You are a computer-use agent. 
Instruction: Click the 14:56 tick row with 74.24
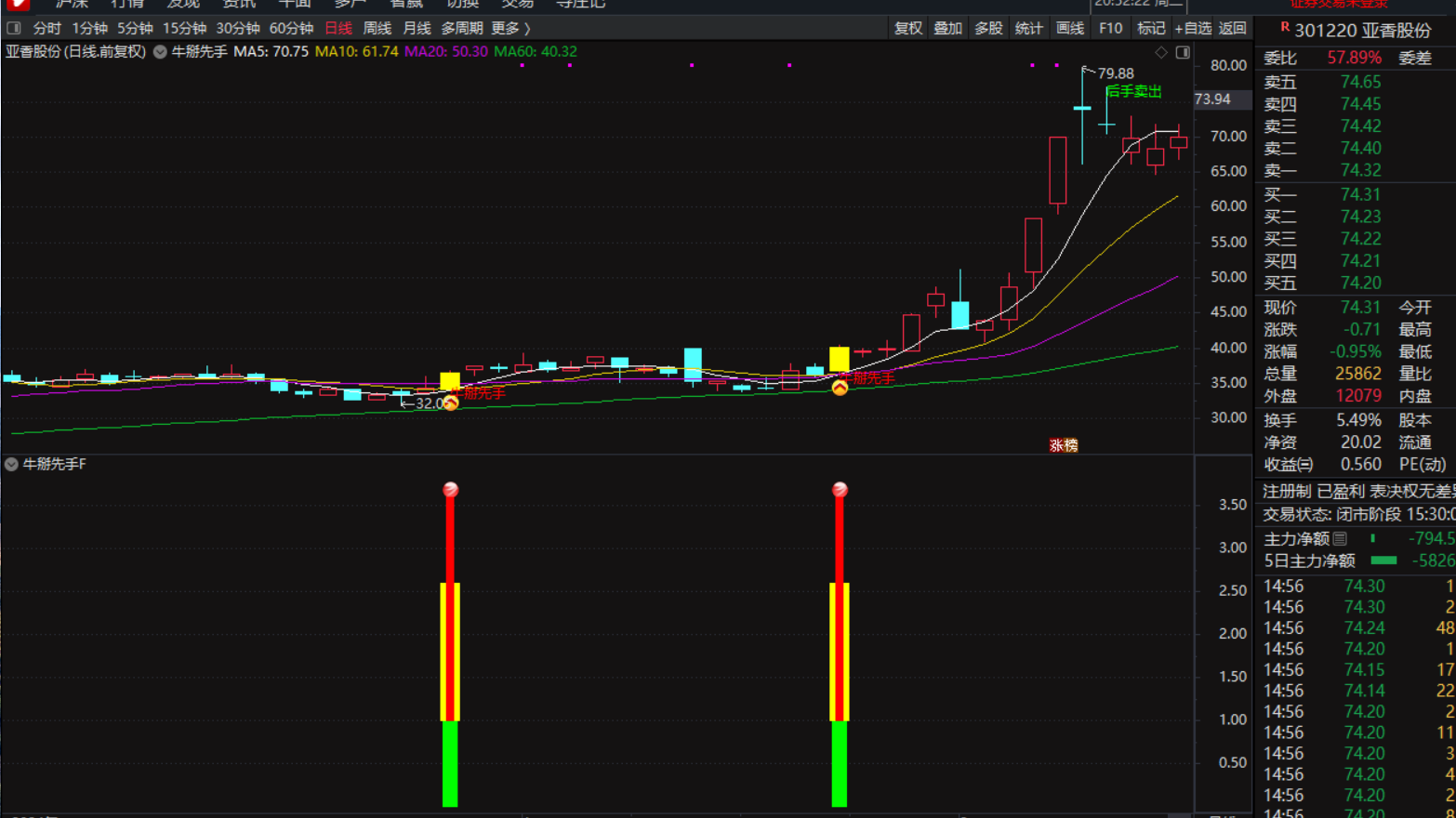pos(1356,627)
